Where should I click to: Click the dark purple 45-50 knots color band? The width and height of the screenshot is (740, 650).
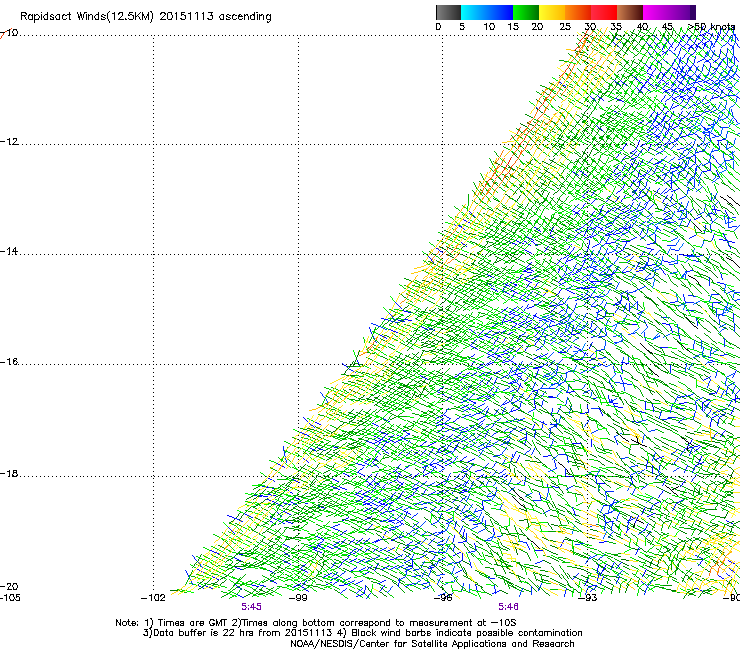[682, 12]
